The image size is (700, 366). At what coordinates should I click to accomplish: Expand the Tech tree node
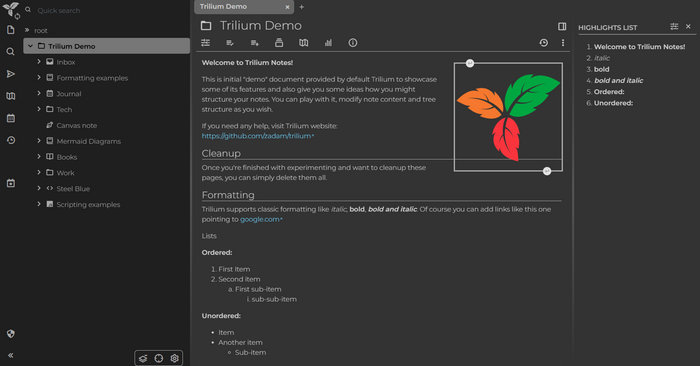(39, 109)
